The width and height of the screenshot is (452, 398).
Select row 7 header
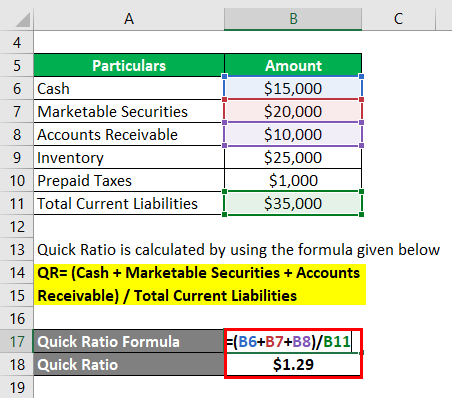pos(17,111)
